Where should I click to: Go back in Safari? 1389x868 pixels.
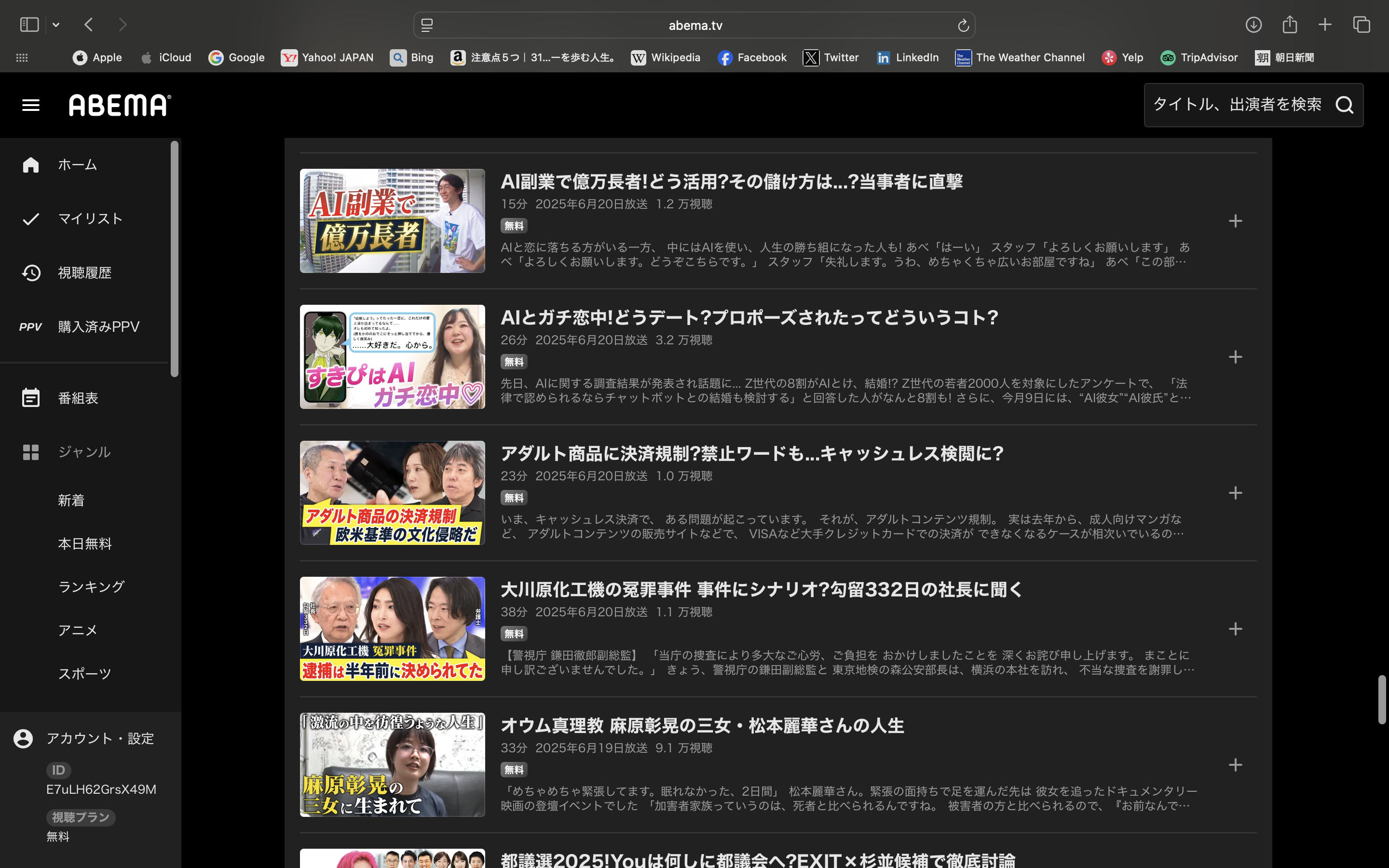coord(88,25)
